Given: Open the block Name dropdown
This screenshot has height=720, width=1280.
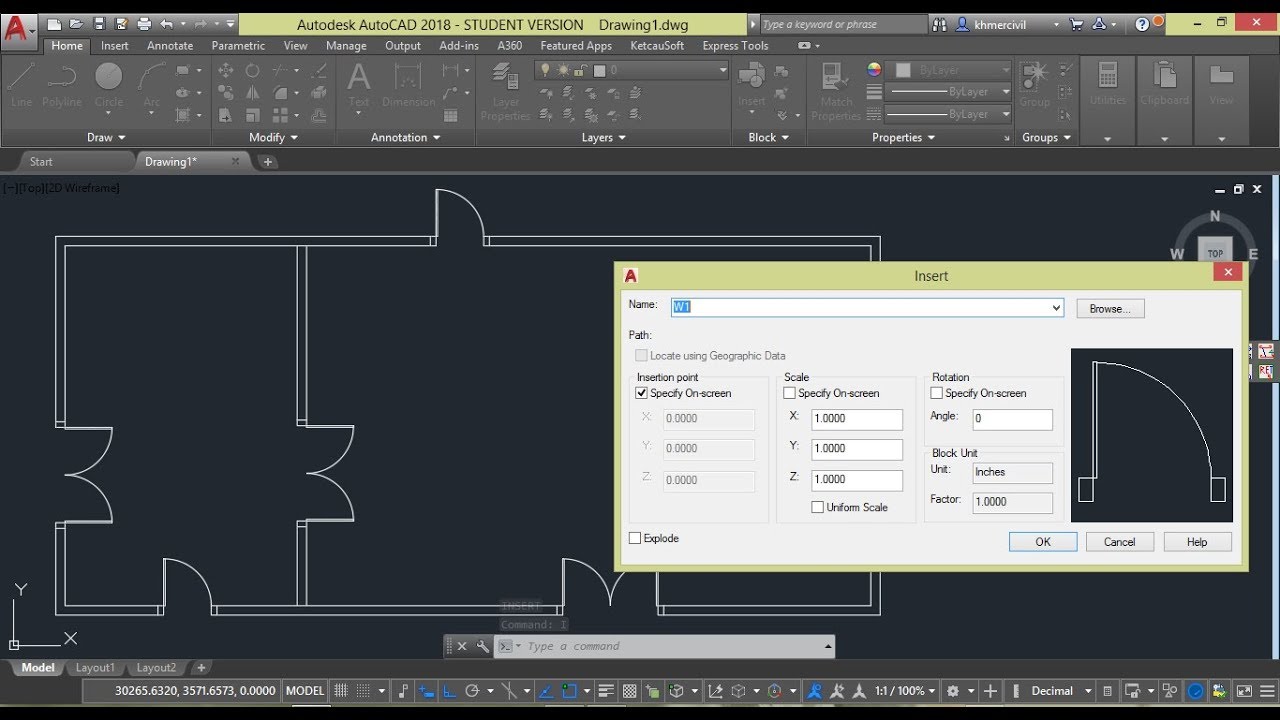Looking at the screenshot, I should click(1056, 308).
